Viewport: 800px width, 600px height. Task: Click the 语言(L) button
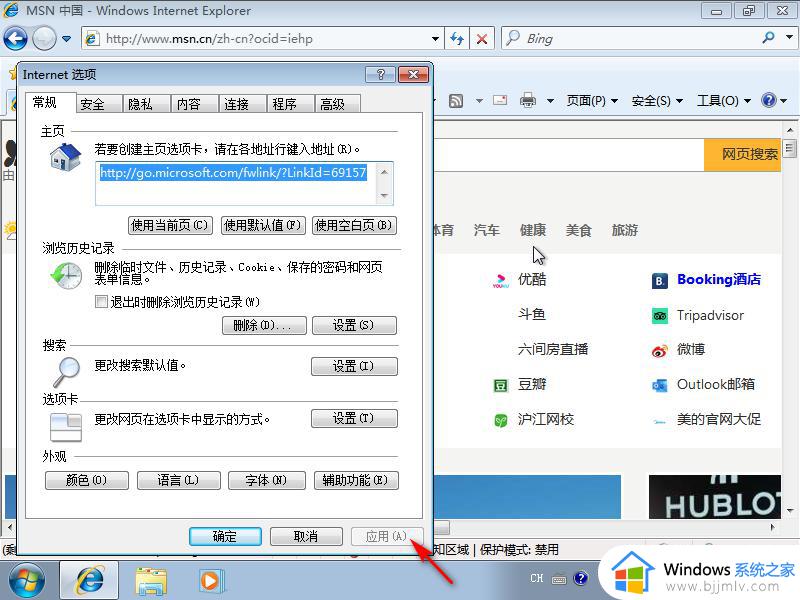pos(179,480)
